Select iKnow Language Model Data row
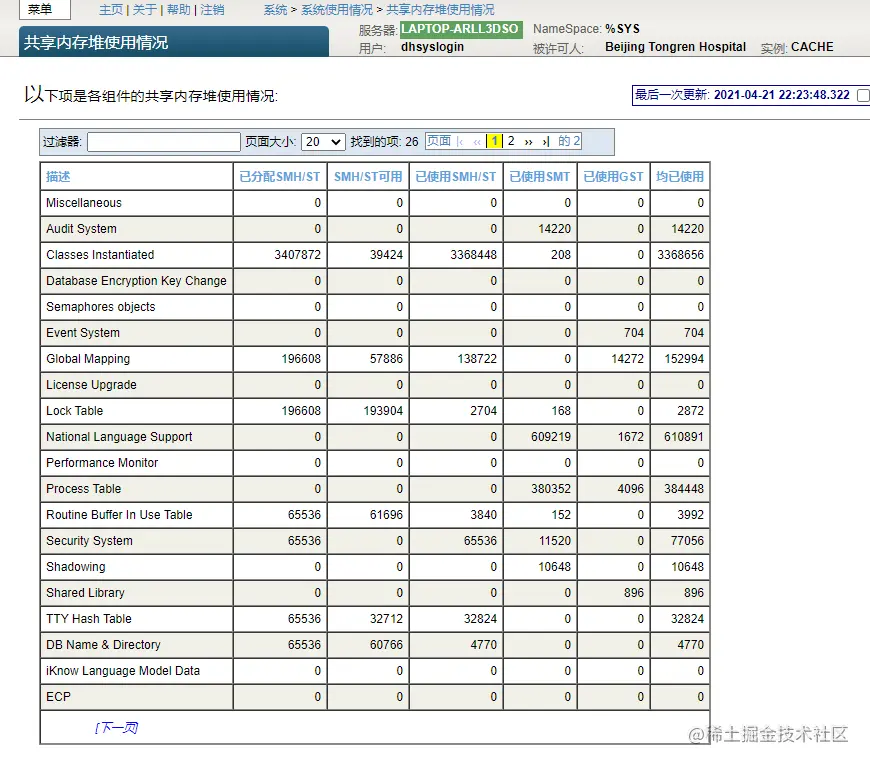The height and width of the screenshot is (766, 870). tap(375, 671)
